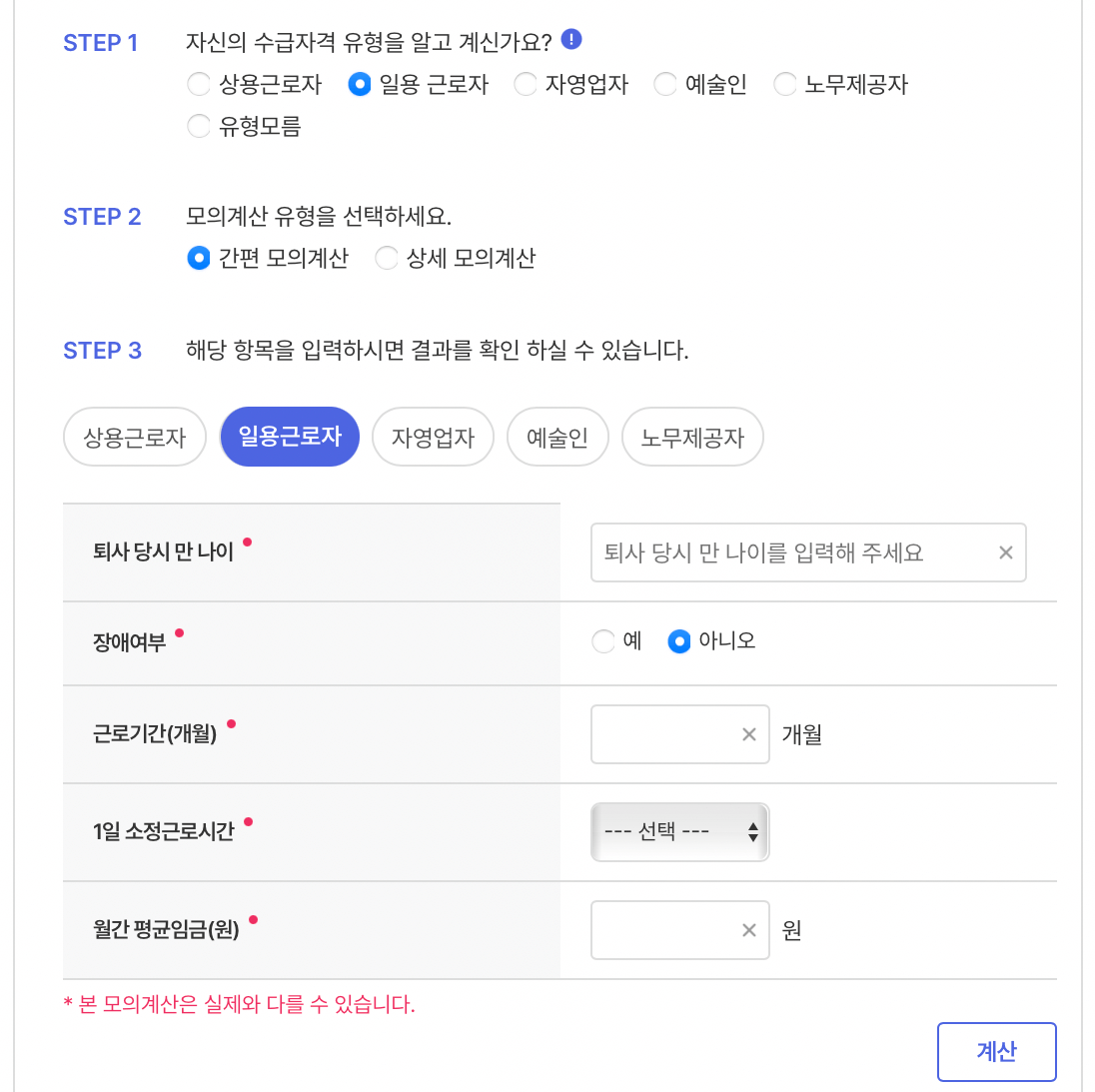
Task: Open the 노무제공자 tab in STEP 3
Action: tap(692, 437)
